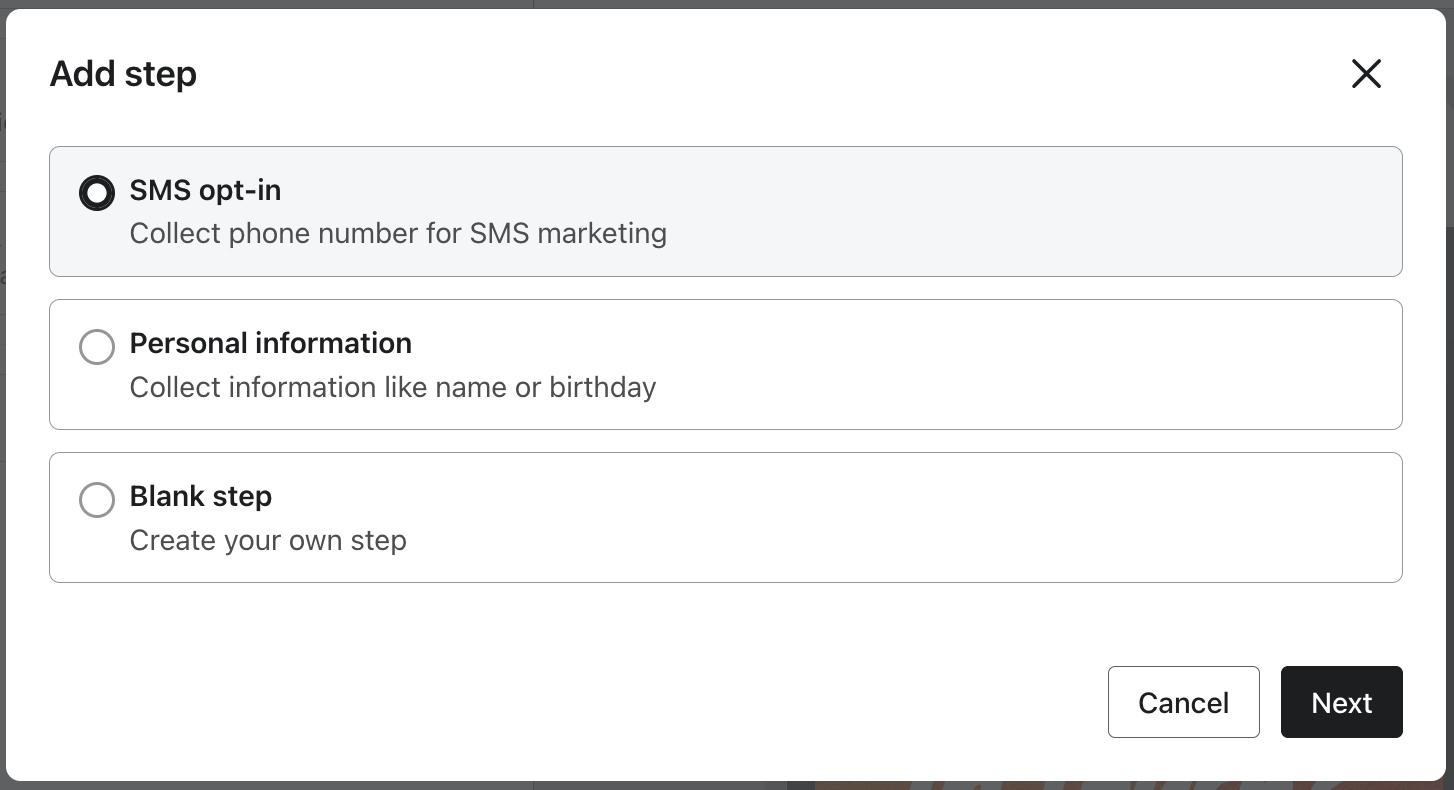
Task: Deselect SMS opt-in by choosing Blank step
Action: [x=97, y=500]
